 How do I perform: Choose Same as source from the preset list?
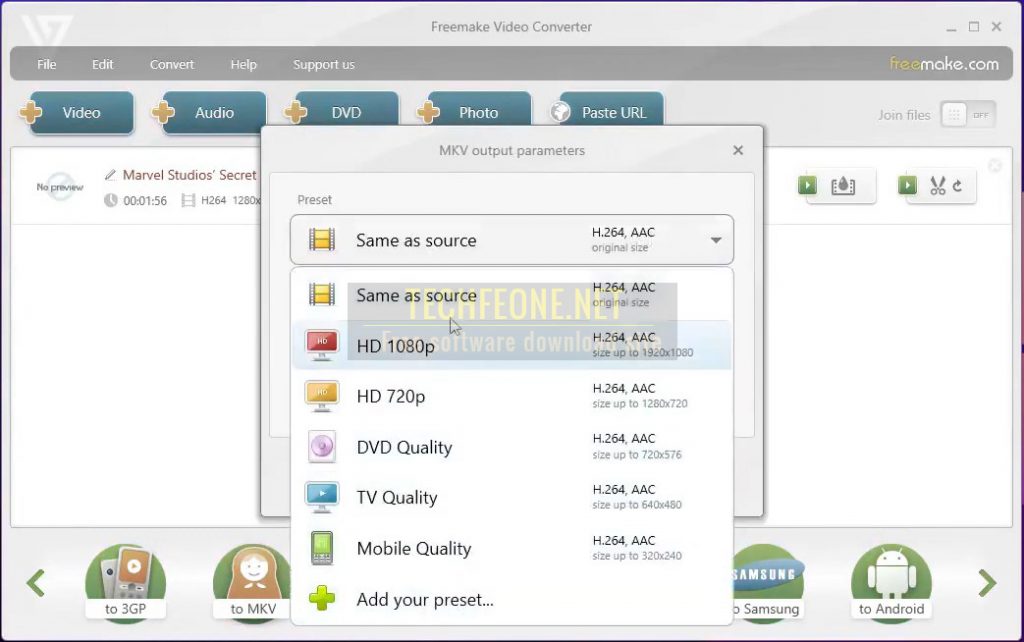point(512,295)
